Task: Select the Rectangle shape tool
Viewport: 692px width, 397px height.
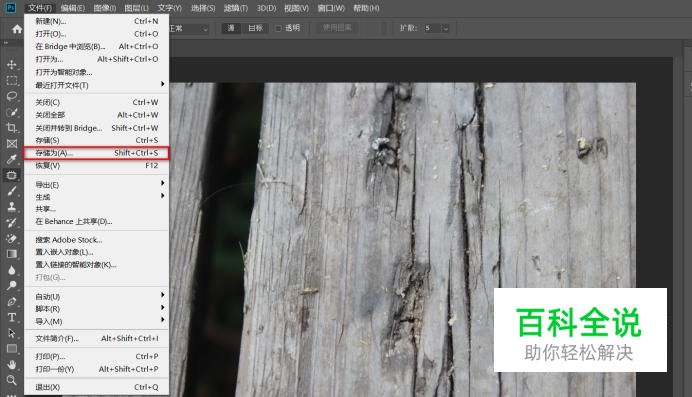Action: [12, 348]
